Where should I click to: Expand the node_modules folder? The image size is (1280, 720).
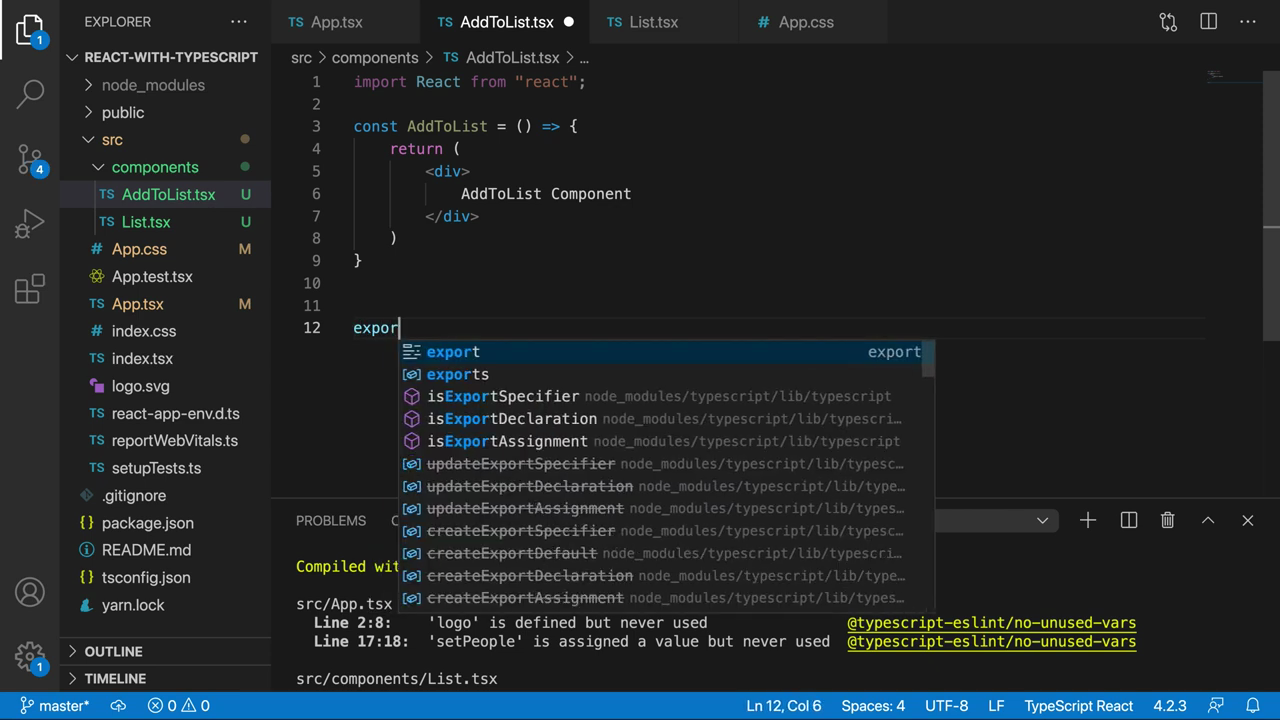pos(165,85)
